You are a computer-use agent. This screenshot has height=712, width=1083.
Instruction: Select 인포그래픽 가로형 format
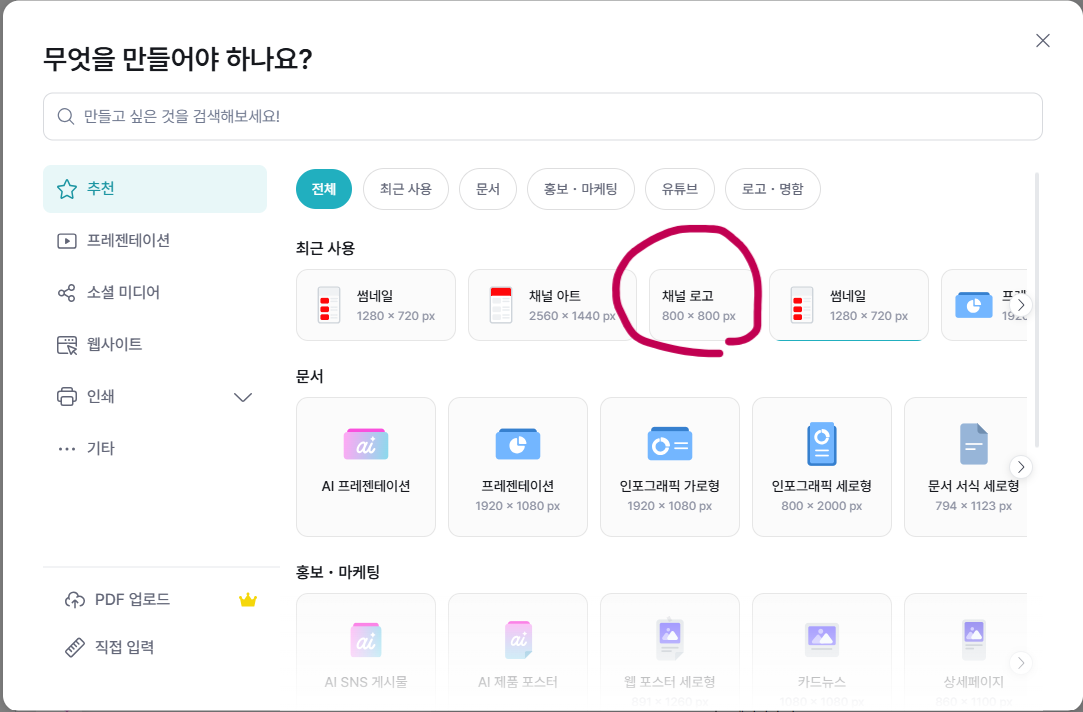pyautogui.click(x=669, y=466)
